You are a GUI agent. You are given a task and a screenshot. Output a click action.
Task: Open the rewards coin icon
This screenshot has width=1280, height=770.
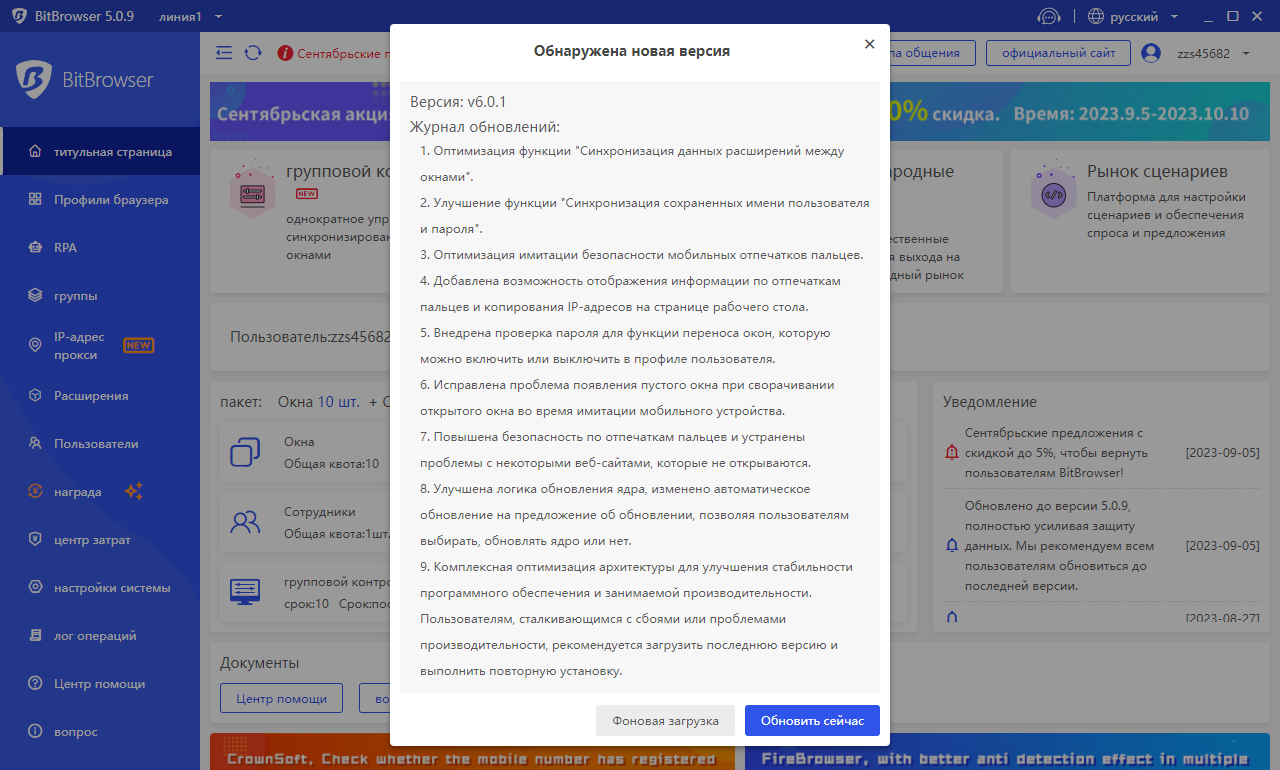pos(35,492)
